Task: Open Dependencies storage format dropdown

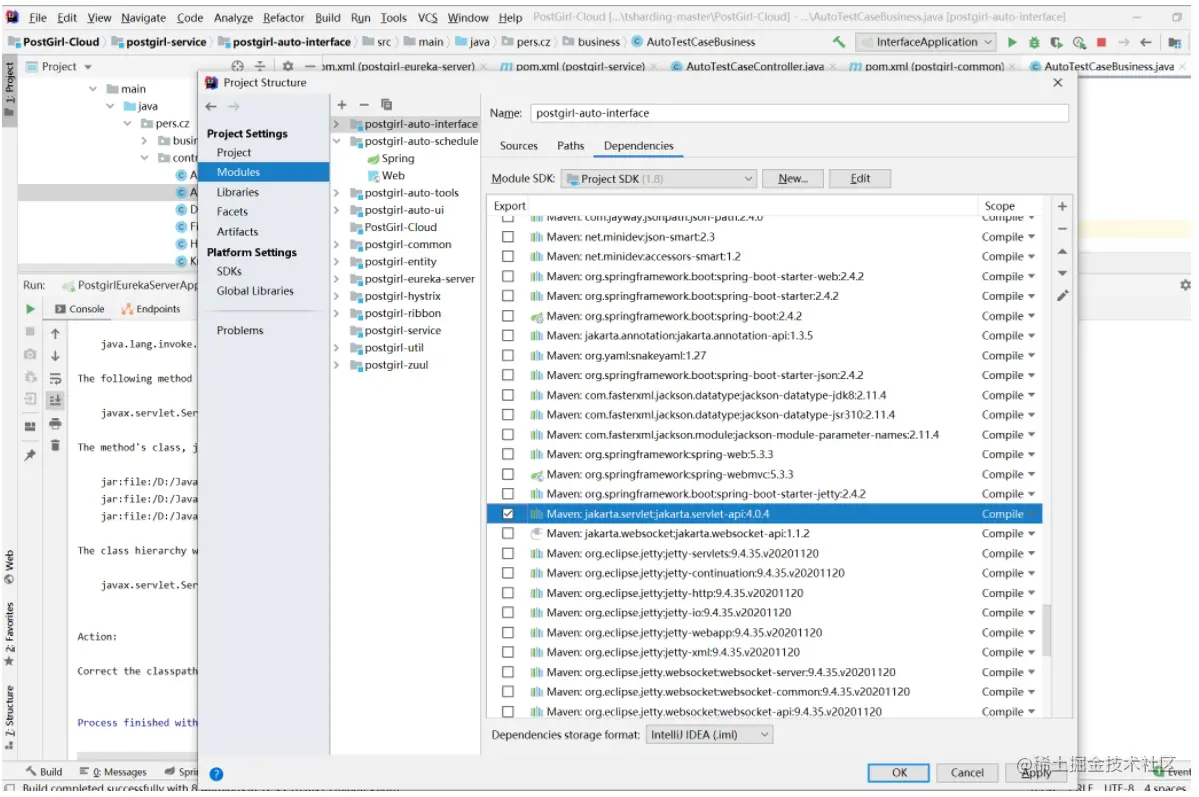Action: pyautogui.click(x=709, y=735)
